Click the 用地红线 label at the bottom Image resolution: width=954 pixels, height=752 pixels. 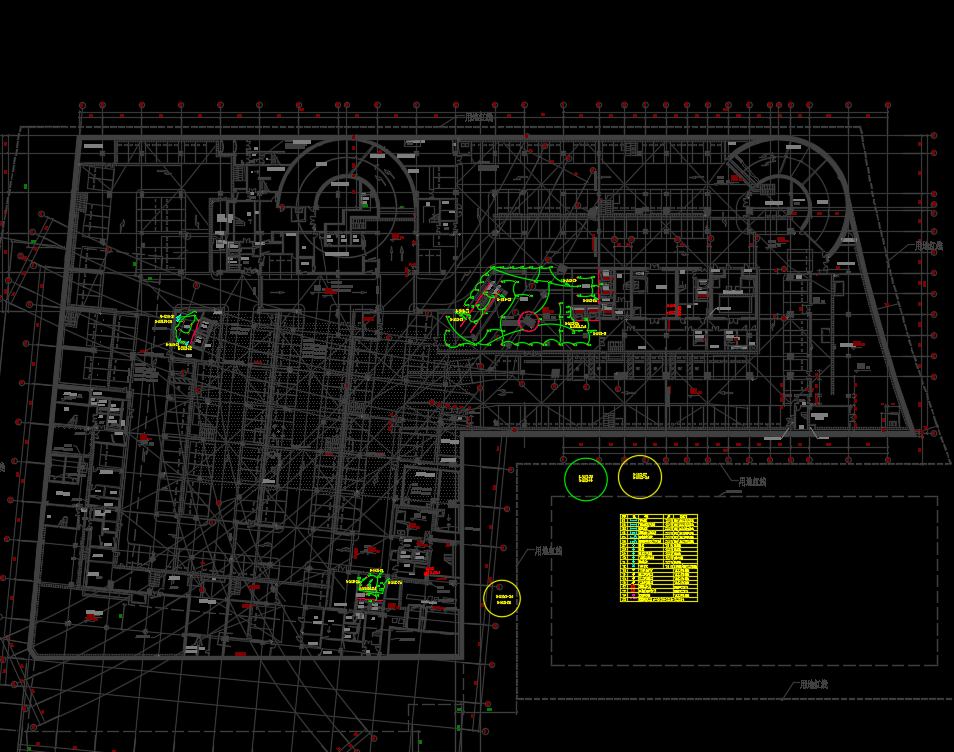point(812,685)
